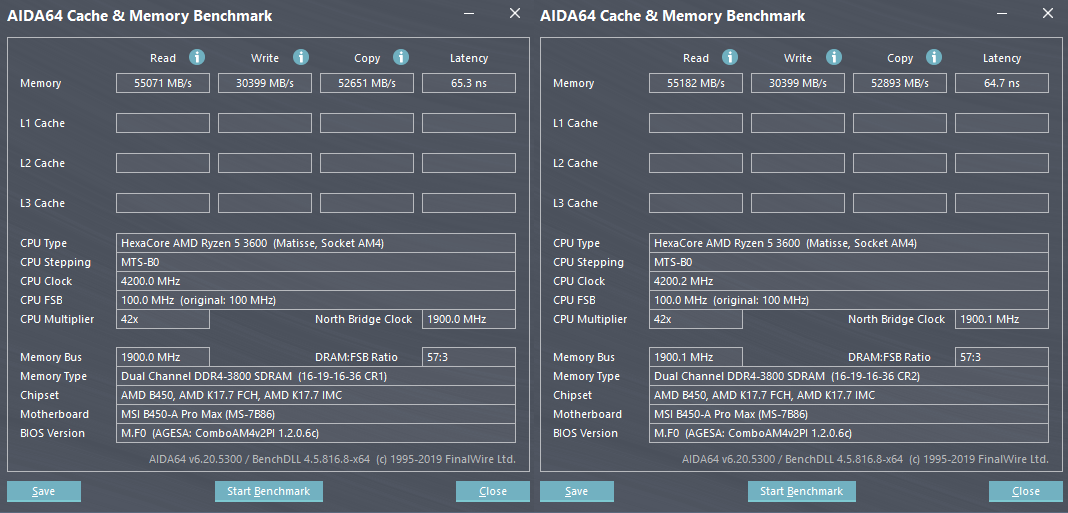Click the Write info icon in right window

click(833, 58)
